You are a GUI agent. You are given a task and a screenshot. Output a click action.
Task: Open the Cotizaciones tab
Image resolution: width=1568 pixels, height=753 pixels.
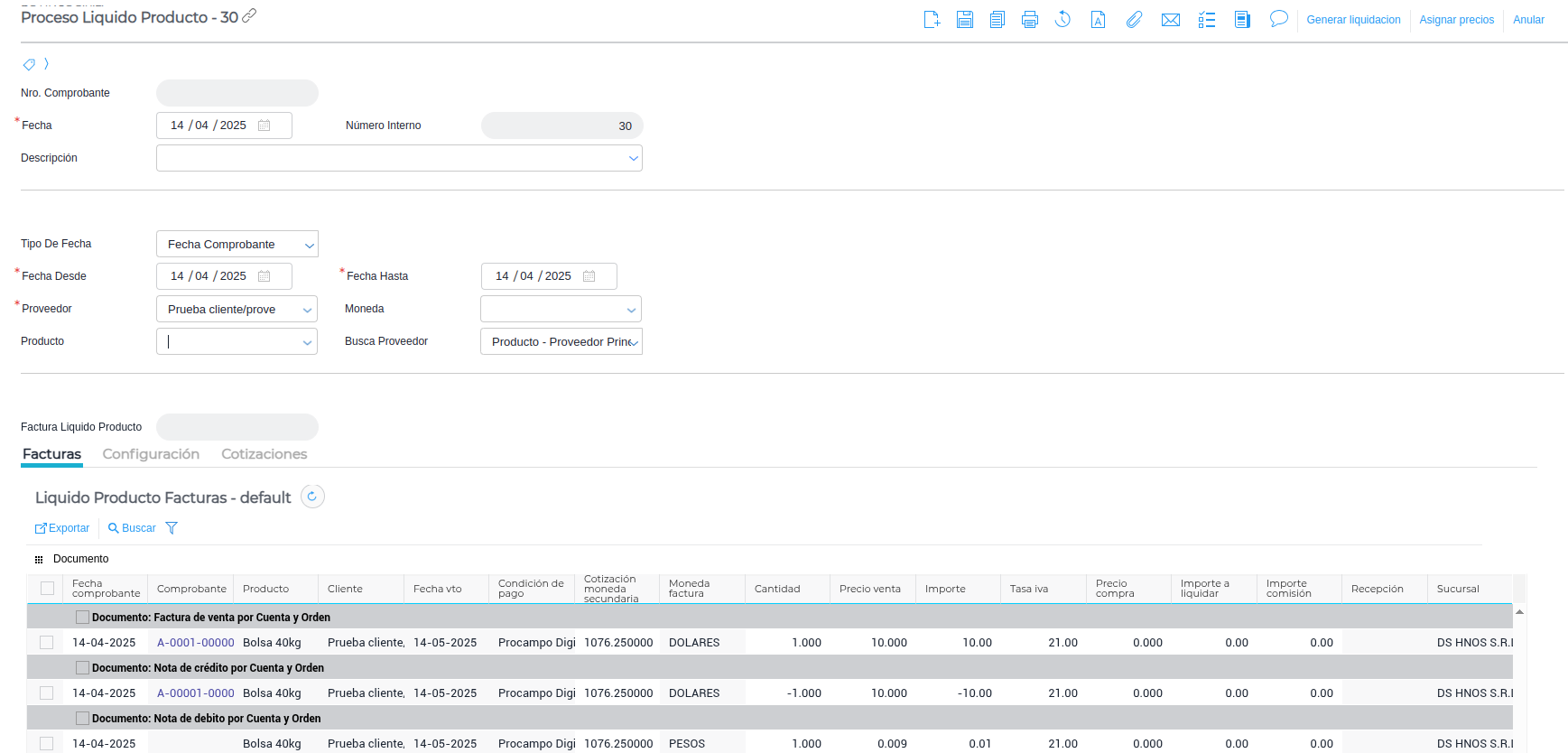tap(264, 454)
